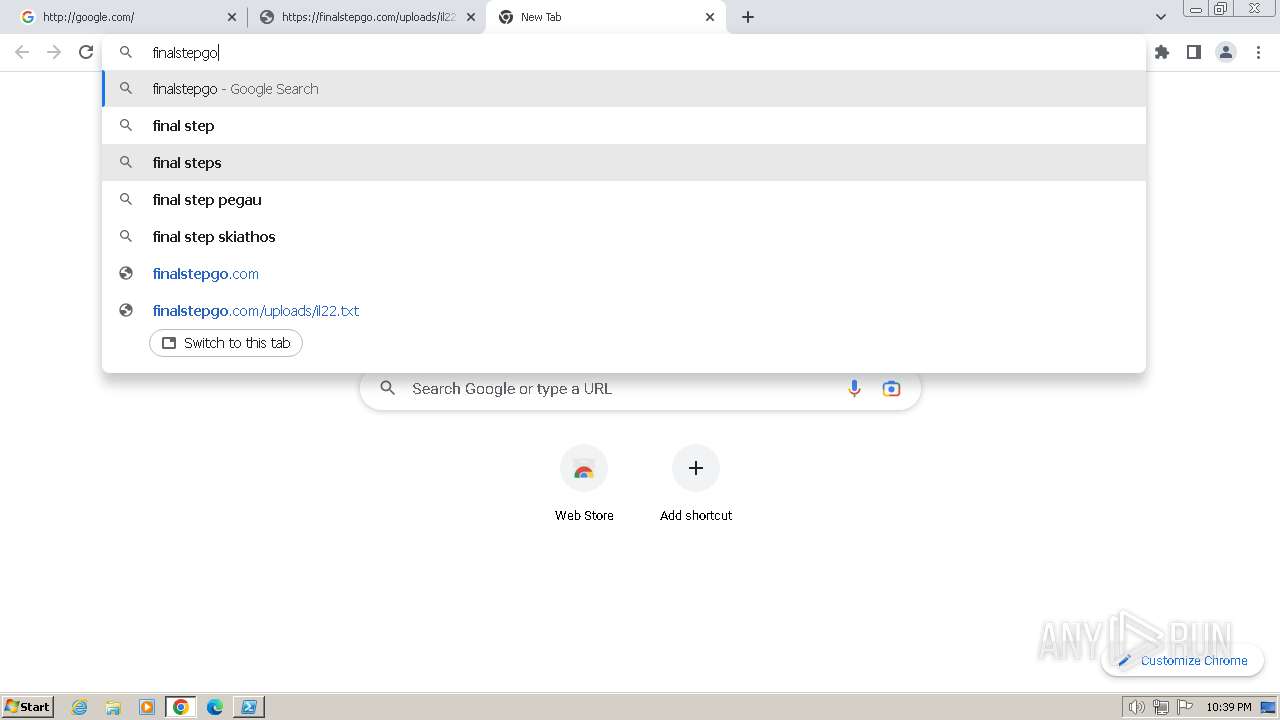Open the Action Center flag icon
This screenshot has width=1280, height=720.
pyautogui.click(x=1185, y=707)
